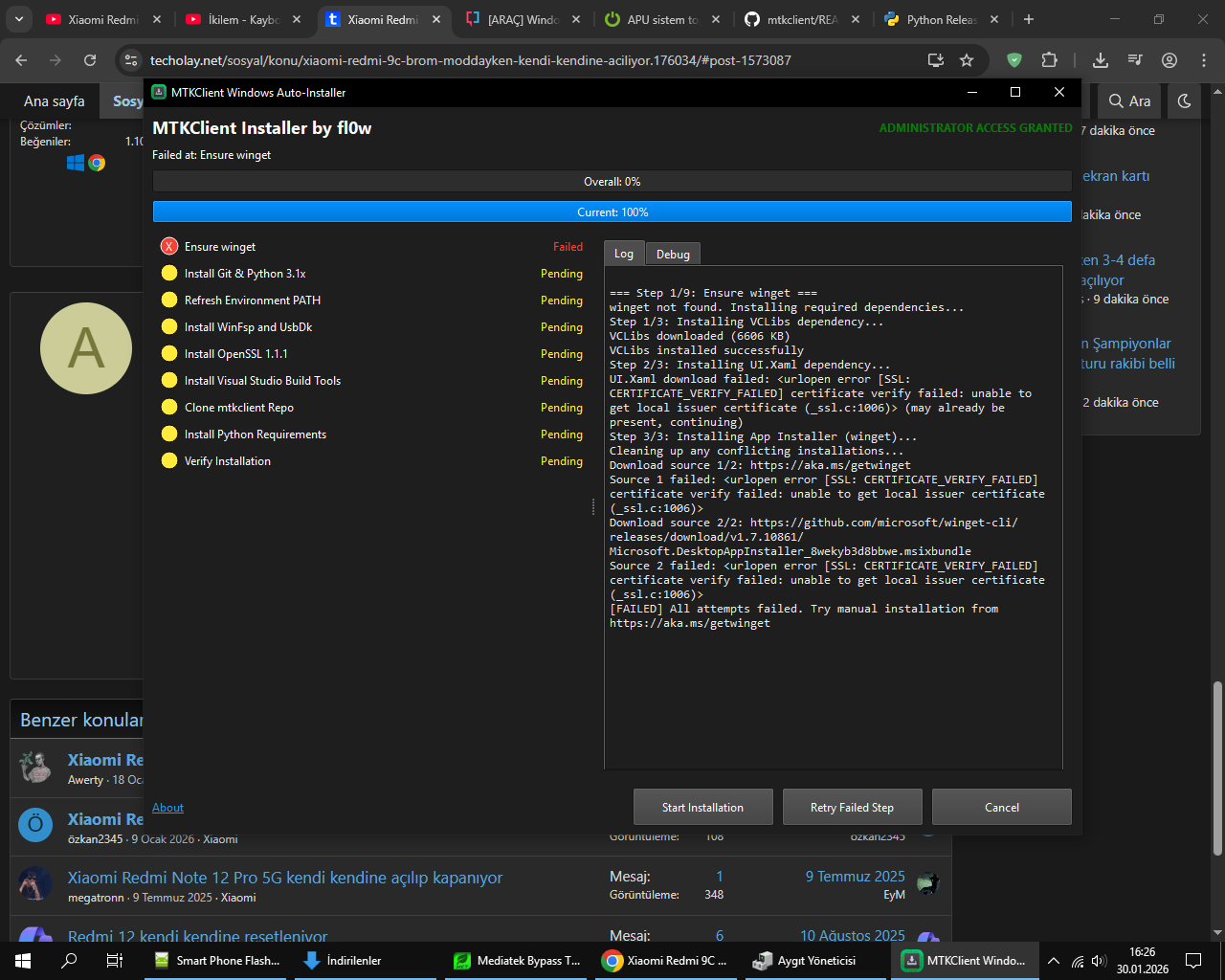Open the Ara search button on the forum

point(1129,100)
